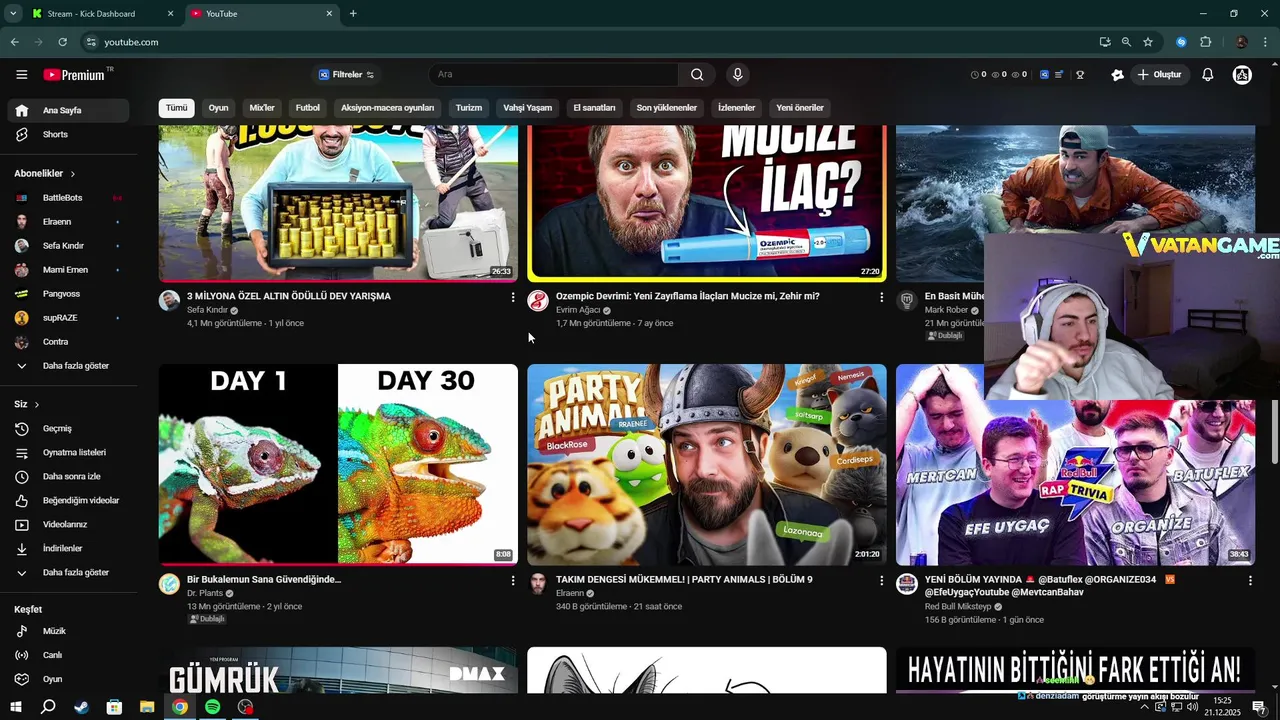Open Shorts in the sidebar
The height and width of the screenshot is (720, 1280).
coord(70,134)
